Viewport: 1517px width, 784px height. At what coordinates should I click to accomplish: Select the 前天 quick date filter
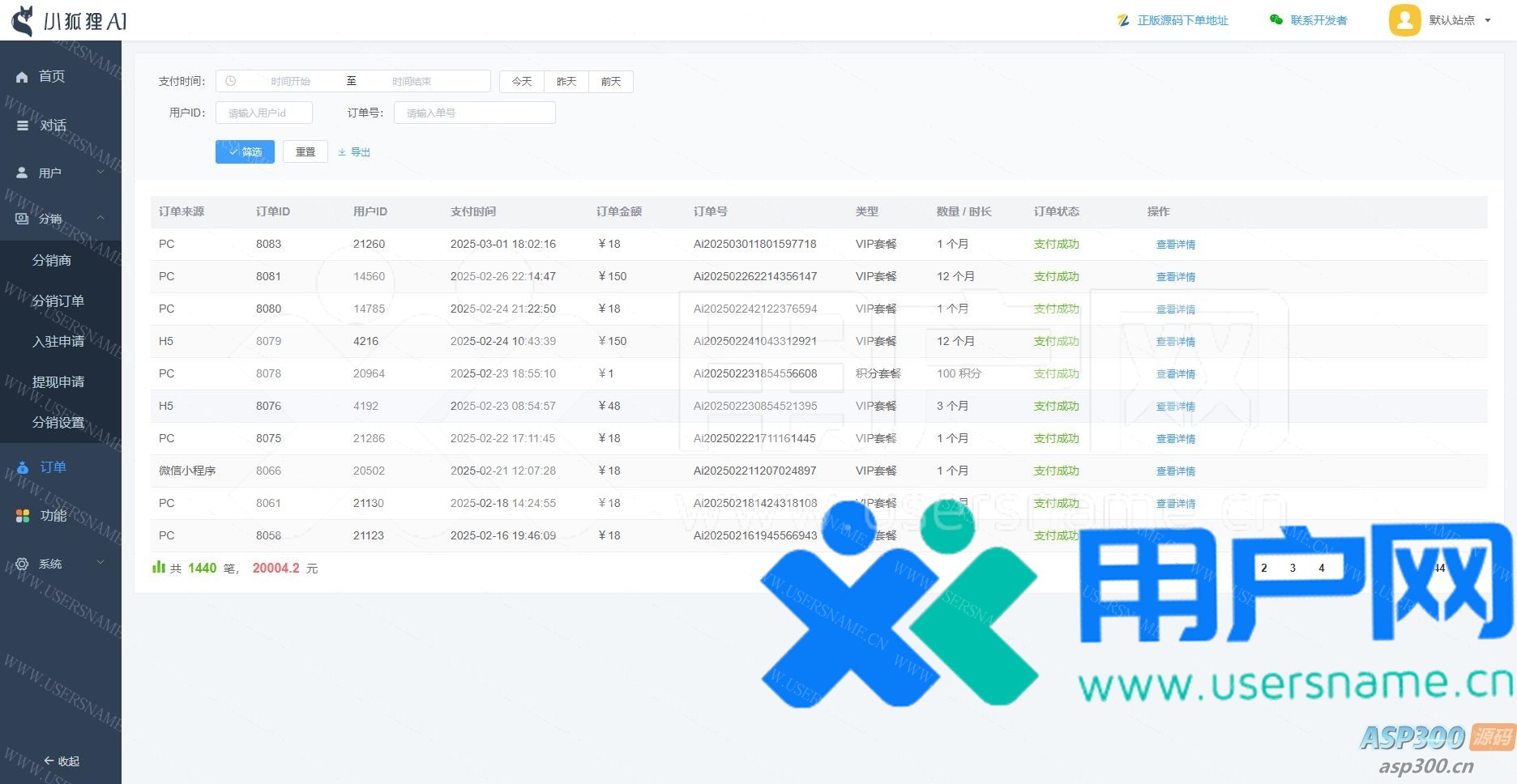[x=611, y=82]
